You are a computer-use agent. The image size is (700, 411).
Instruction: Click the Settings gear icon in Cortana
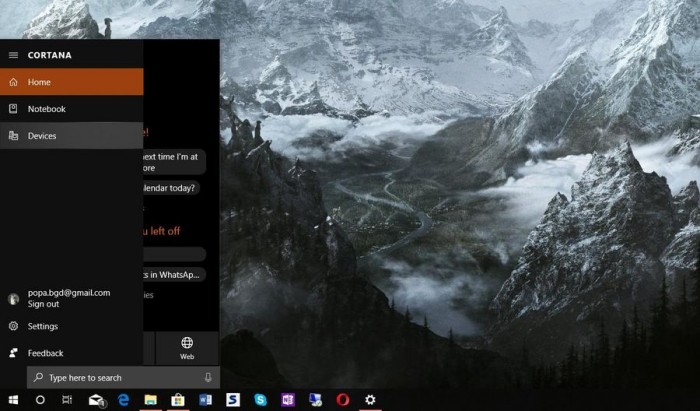13,326
